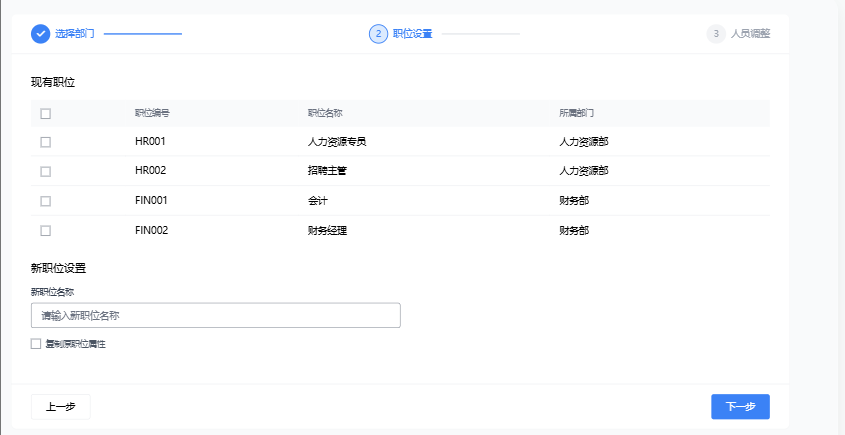845x435 pixels.
Task: Click the 职位名称 column header
Action: tap(325, 113)
